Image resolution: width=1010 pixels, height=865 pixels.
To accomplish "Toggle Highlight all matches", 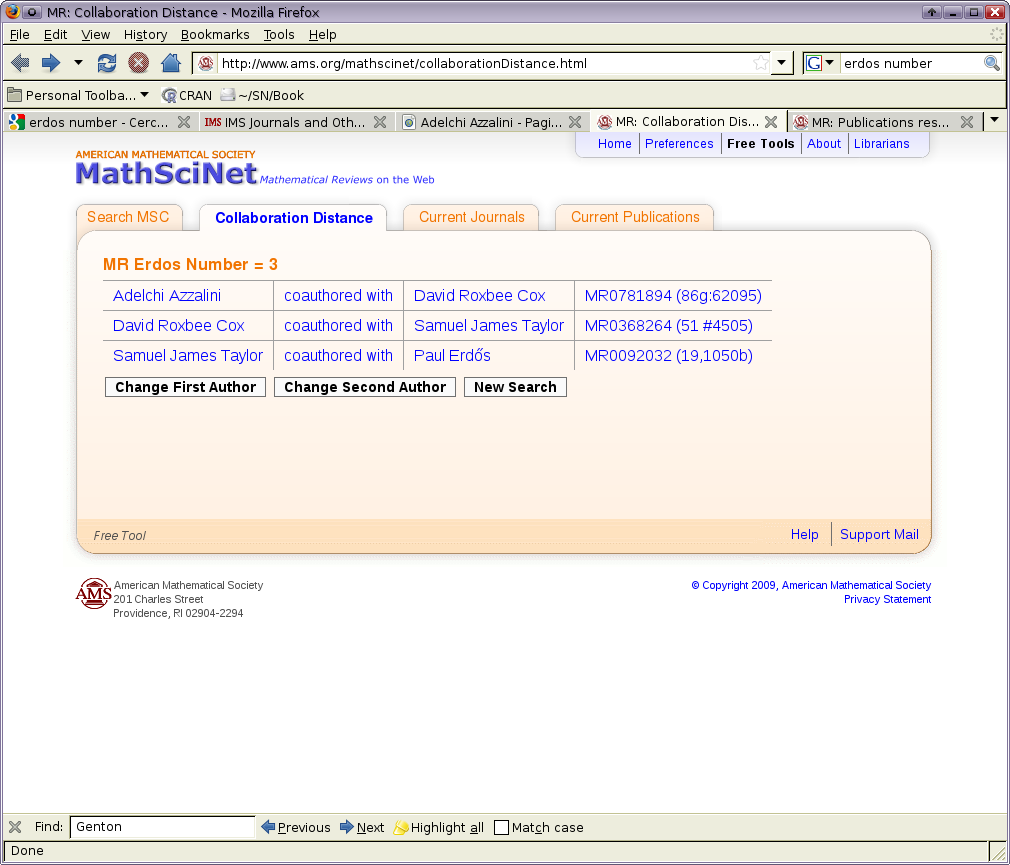I will point(439,827).
